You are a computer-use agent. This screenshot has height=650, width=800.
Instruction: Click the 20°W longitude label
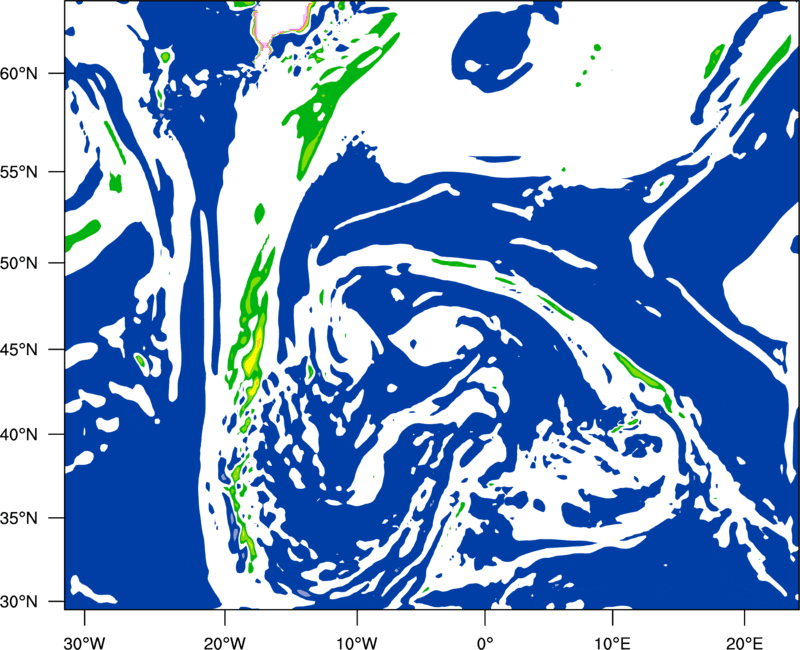point(225,642)
